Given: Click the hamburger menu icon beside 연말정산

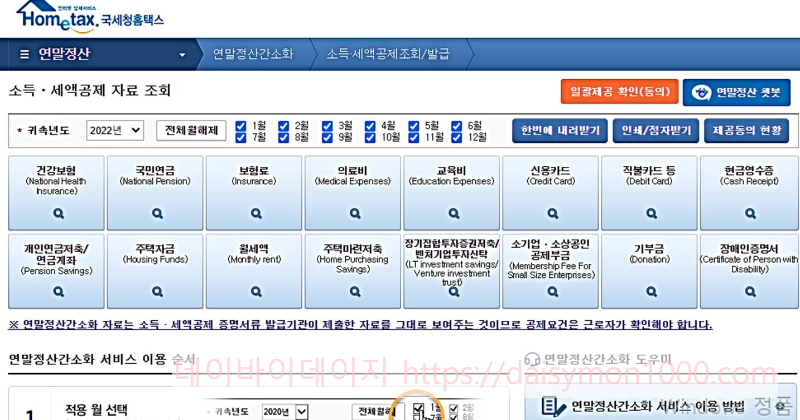Looking at the screenshot, I should (x=24, y=54).
